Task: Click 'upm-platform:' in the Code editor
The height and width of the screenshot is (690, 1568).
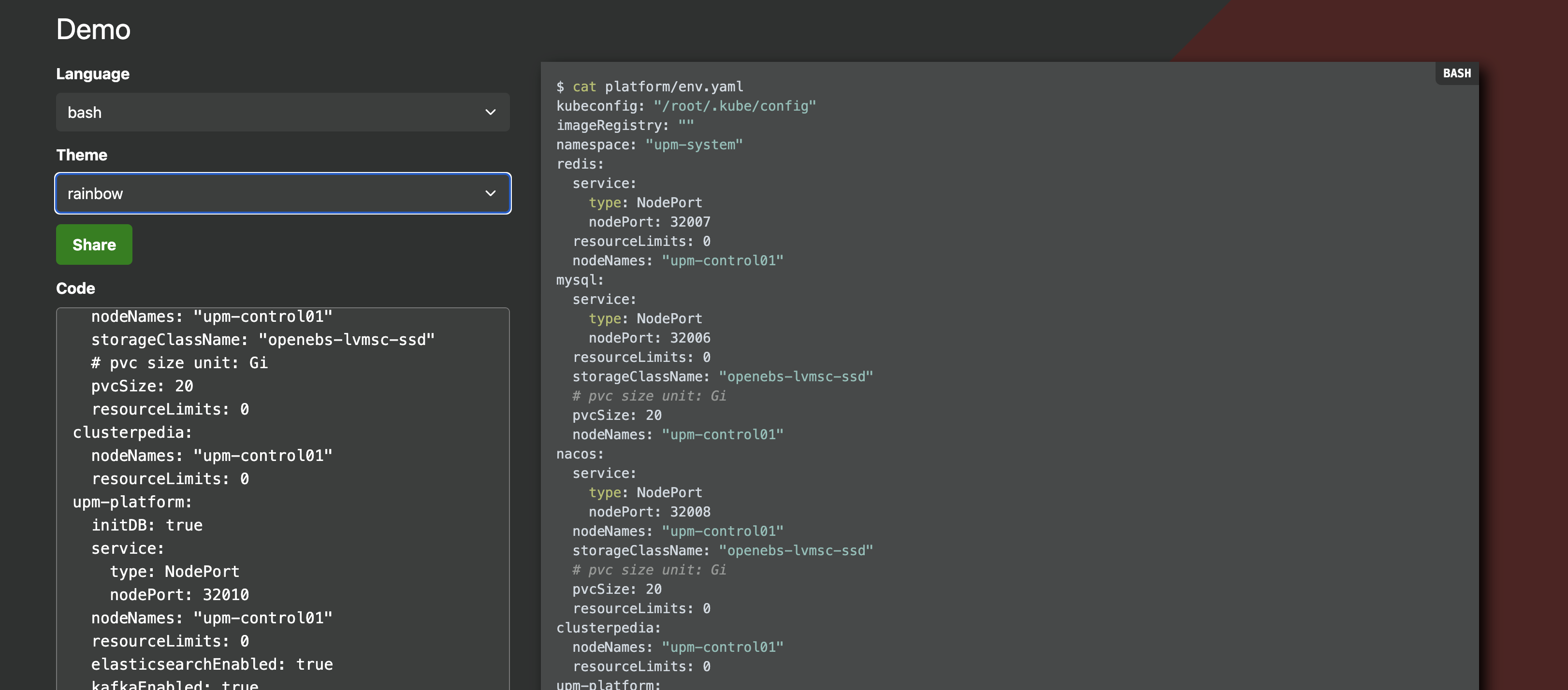Action: pyautogui.click(x=133, y=502)
